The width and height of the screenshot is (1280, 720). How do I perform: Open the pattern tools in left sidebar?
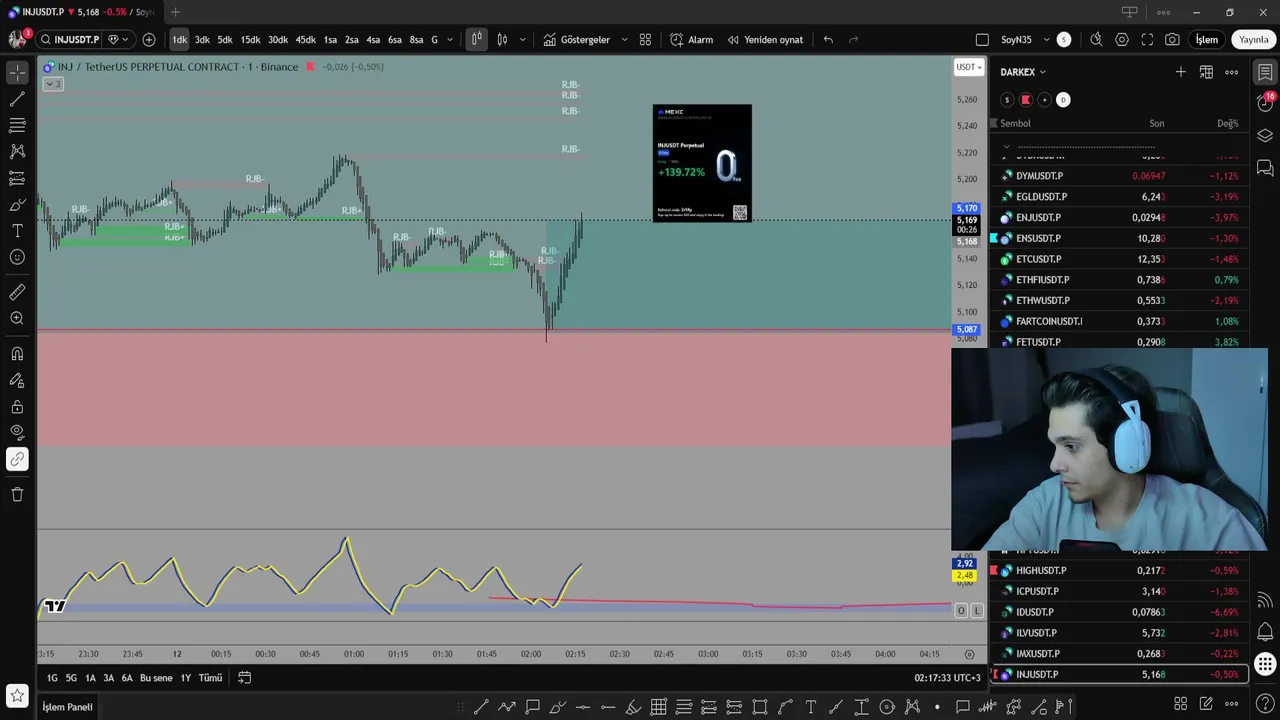(x=17, y=151)
